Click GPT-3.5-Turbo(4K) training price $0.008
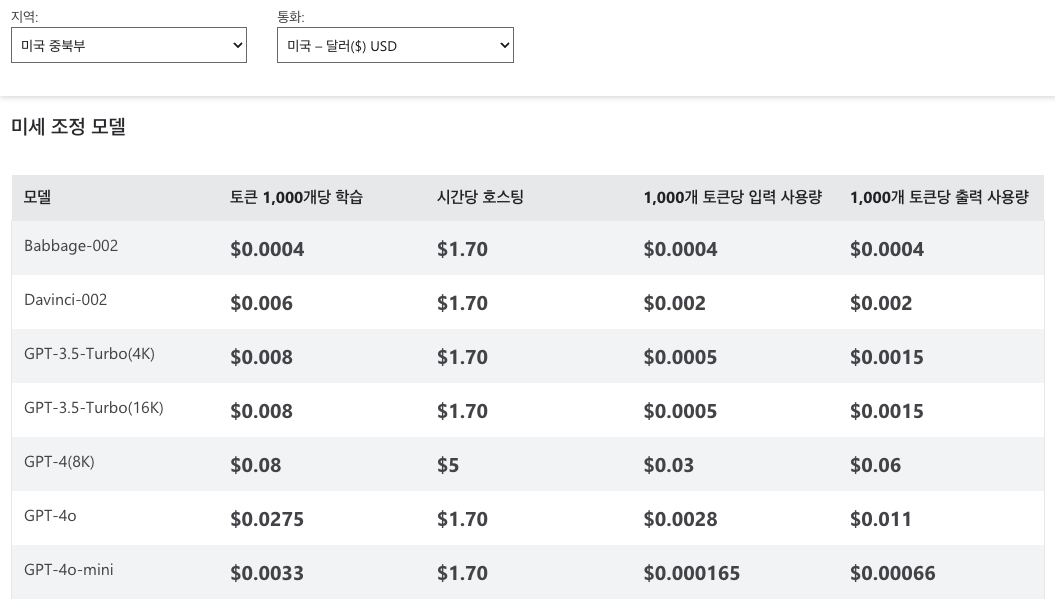Image resolution: width=1055 pixels, height=611 pixels. pos(262,357)
